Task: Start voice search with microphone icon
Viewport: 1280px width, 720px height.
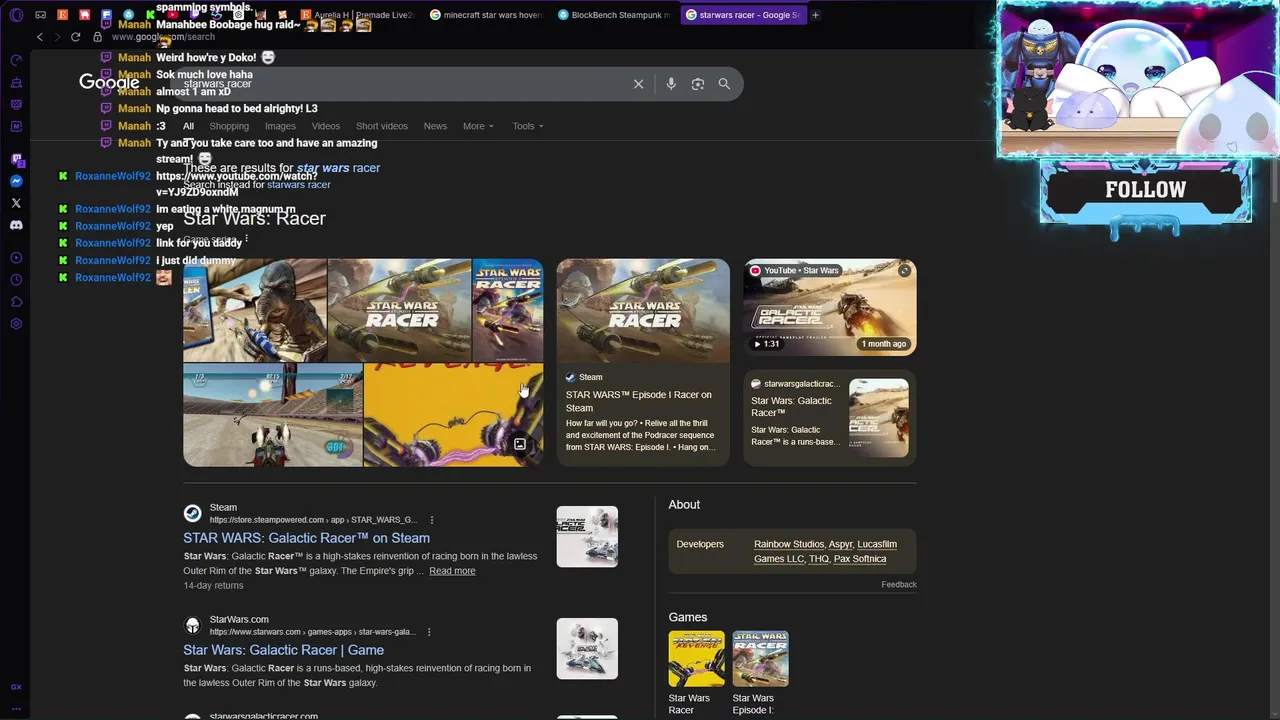Action: 671,84
